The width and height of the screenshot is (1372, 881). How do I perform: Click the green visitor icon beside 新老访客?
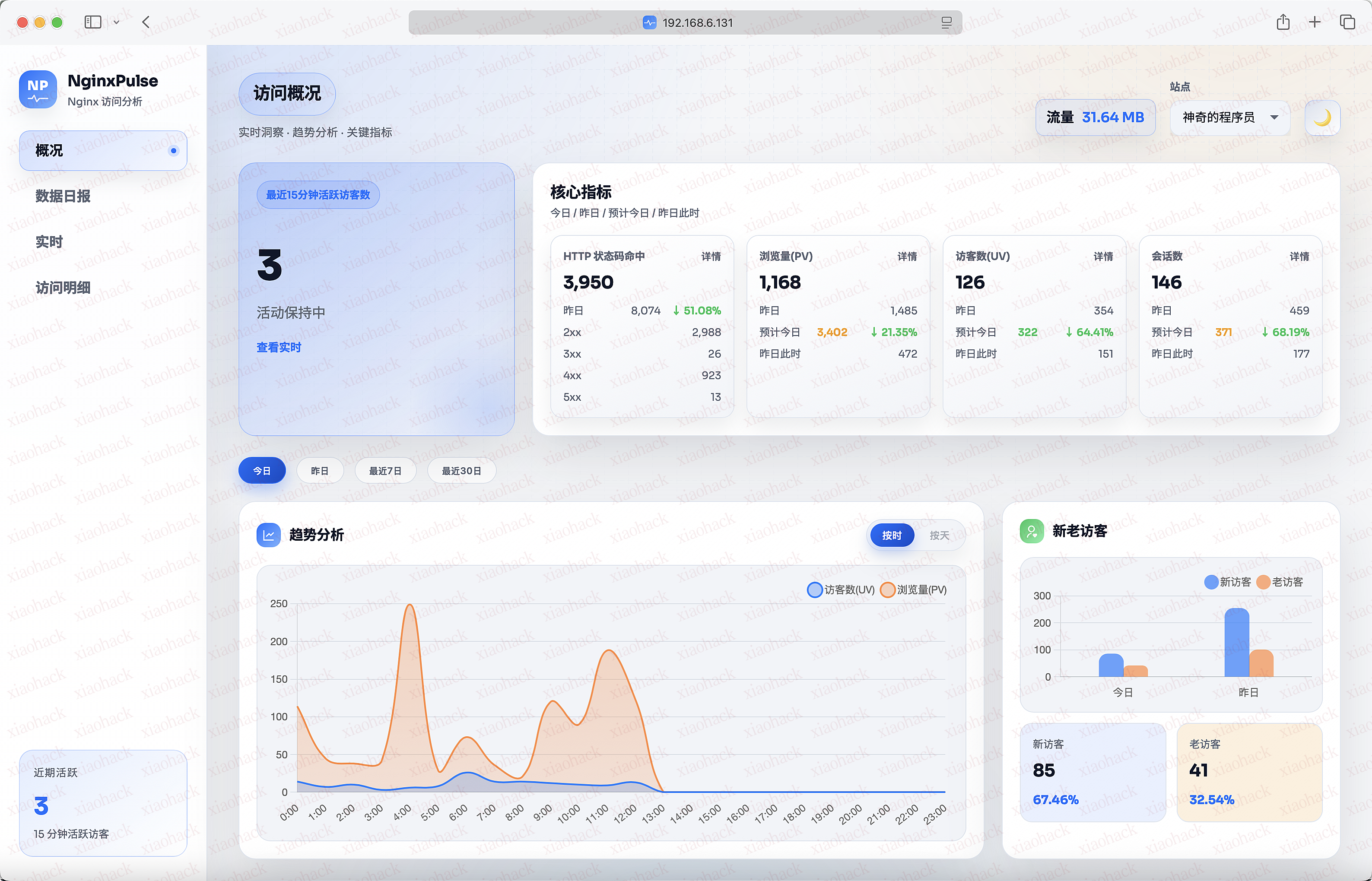tap(1032, 531)
